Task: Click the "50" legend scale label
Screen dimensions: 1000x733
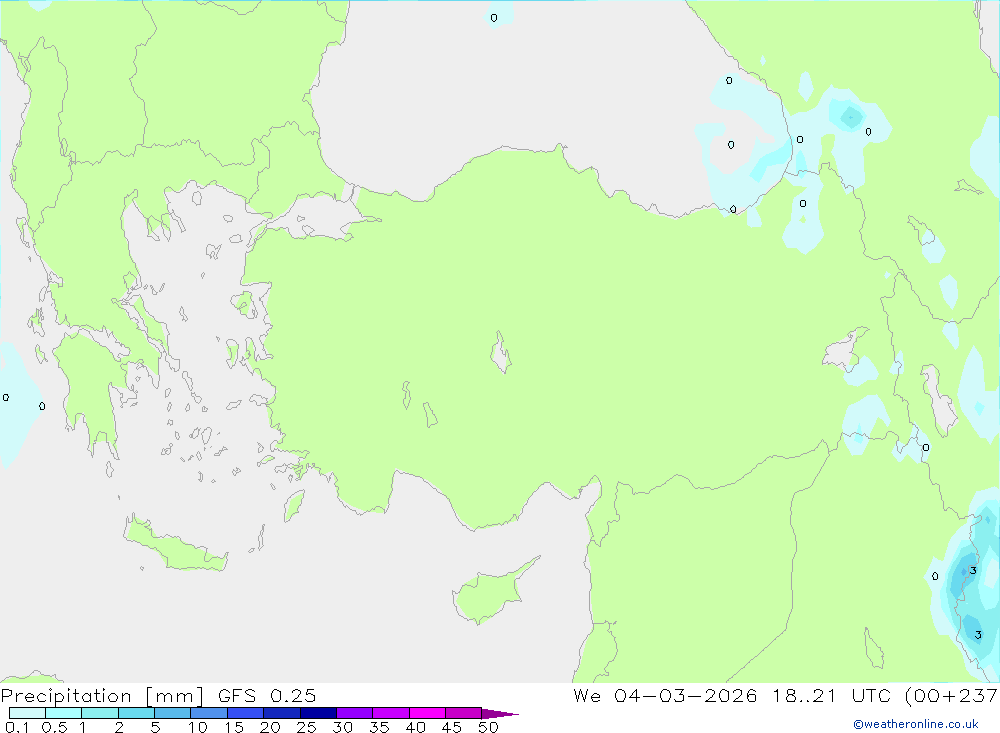Action: tap(488, 727)
